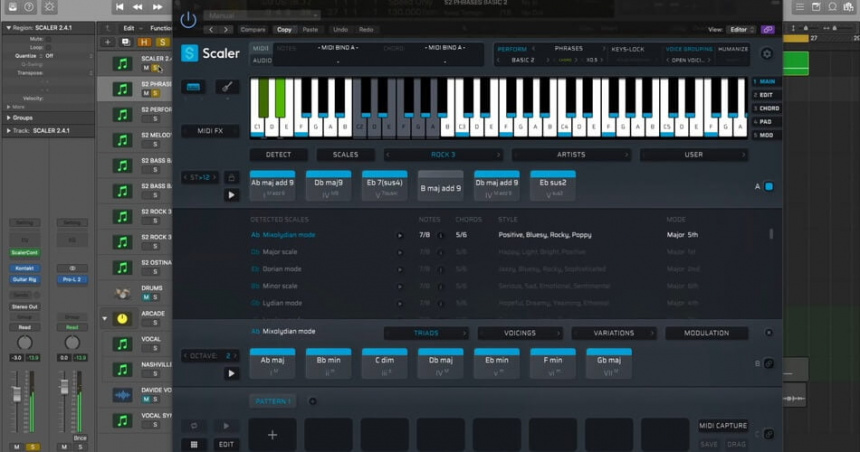Add a new pattern with the plus circle
This screenshot has height=452, width=860.
313,402
